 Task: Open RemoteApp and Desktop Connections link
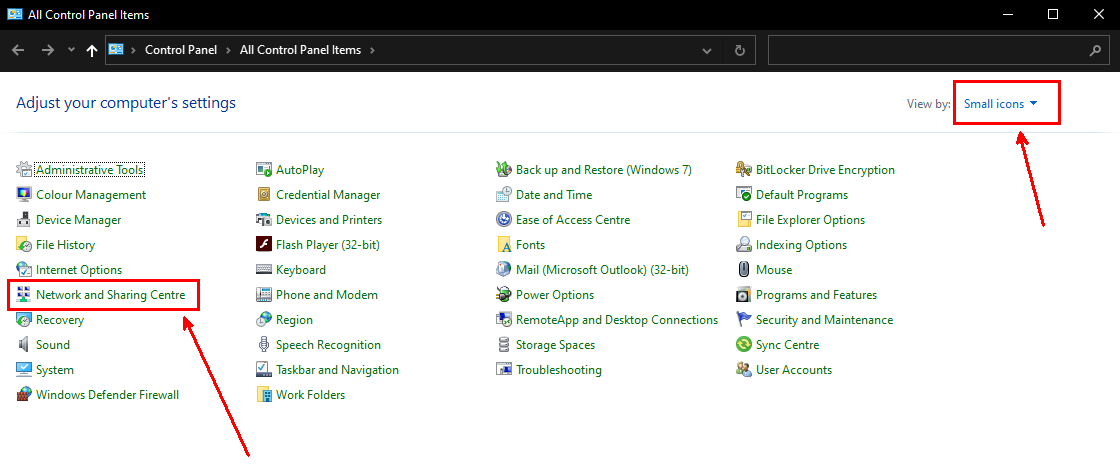tap(617, 320)
